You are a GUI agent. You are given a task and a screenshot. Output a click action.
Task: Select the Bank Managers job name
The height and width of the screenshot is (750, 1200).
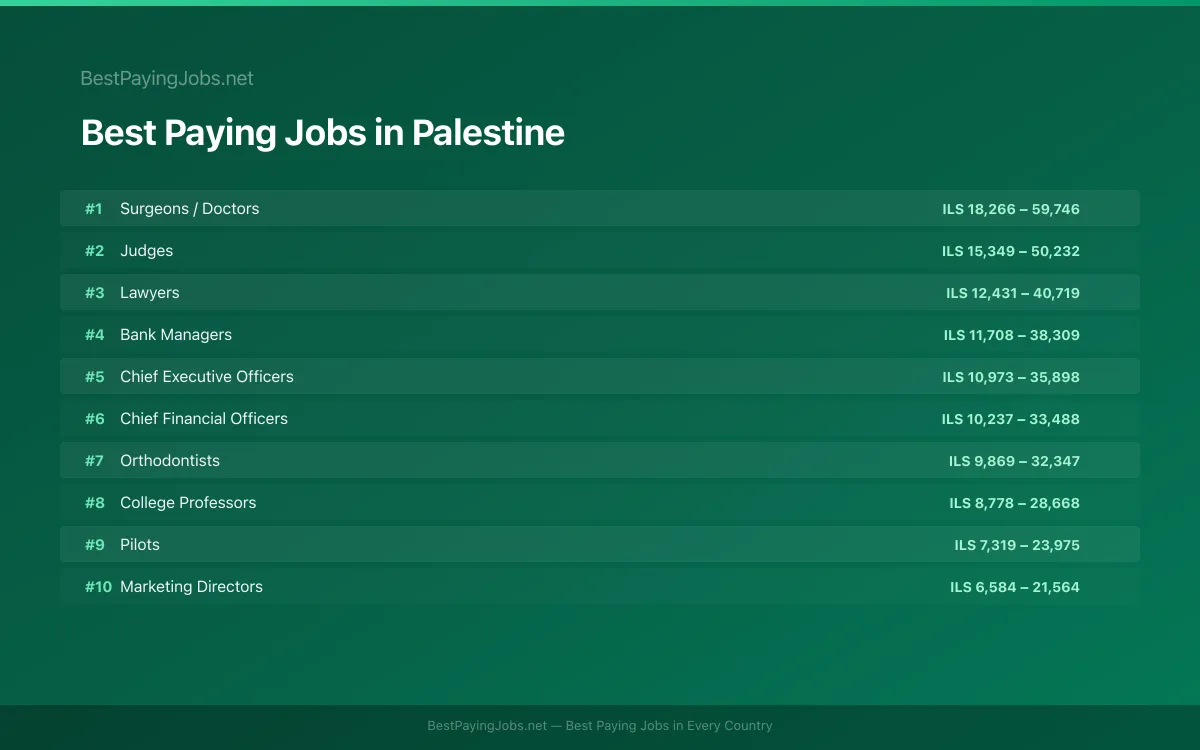176,334
